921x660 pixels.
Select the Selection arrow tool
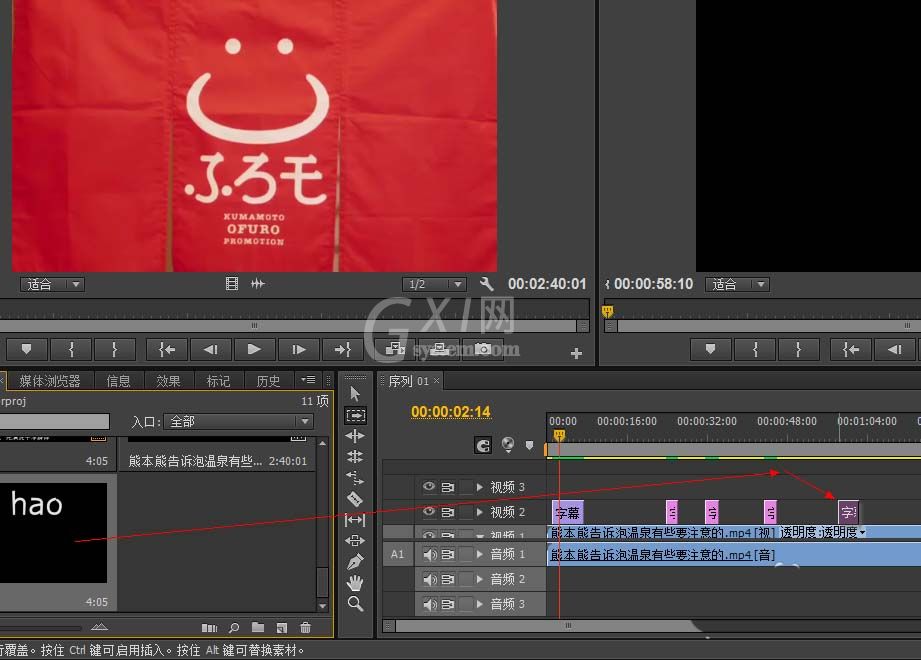point(355,393)
